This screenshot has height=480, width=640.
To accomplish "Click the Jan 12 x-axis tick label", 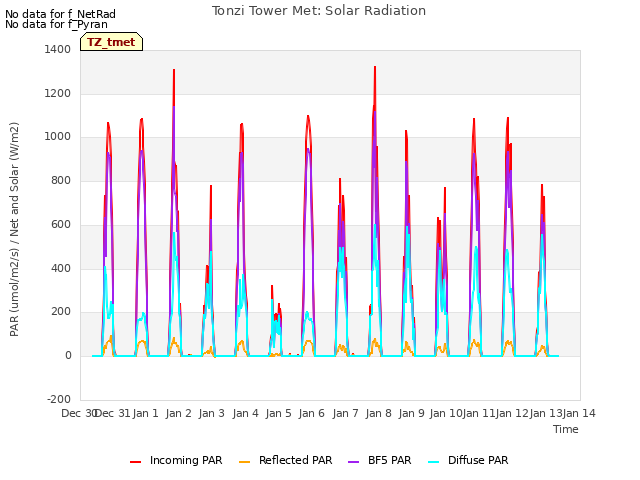I will (512, 413).
